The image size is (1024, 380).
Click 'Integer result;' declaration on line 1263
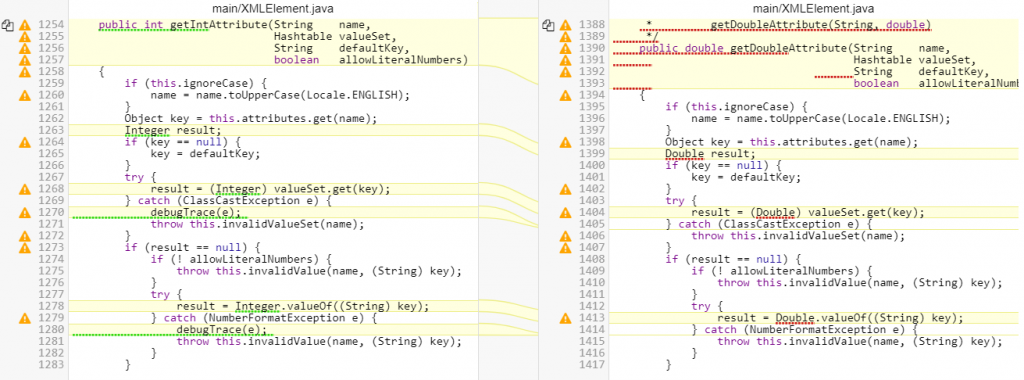pyautogui.click(x=173, y=131)
